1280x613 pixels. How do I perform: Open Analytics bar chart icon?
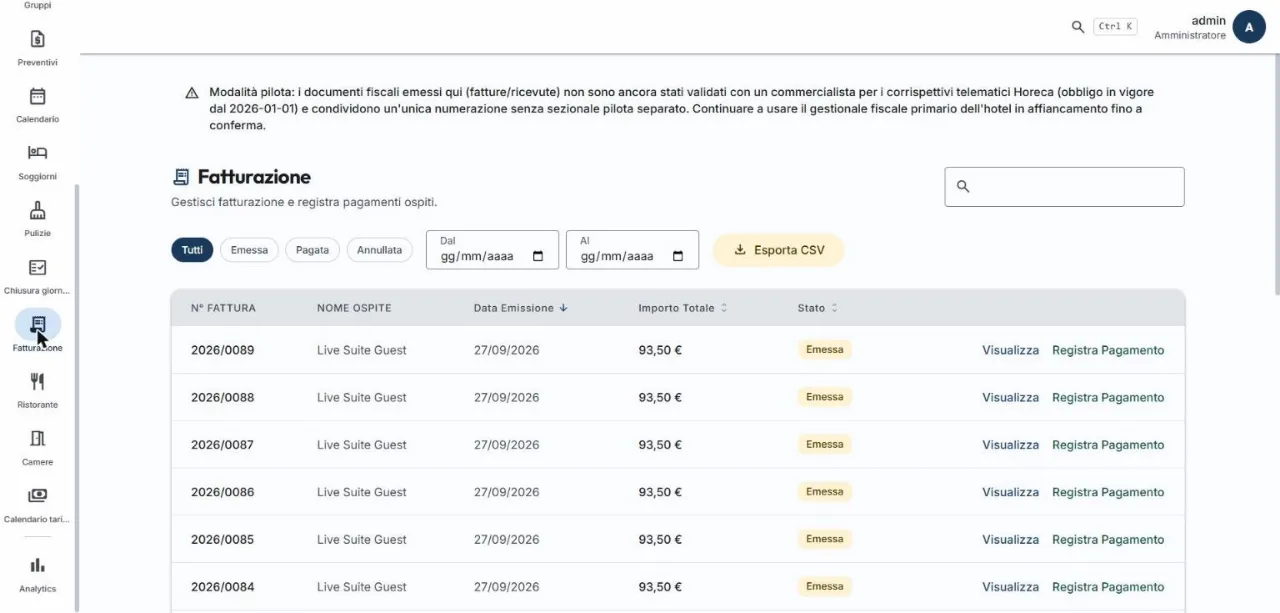pyautogui.click(x=37, y=565)
